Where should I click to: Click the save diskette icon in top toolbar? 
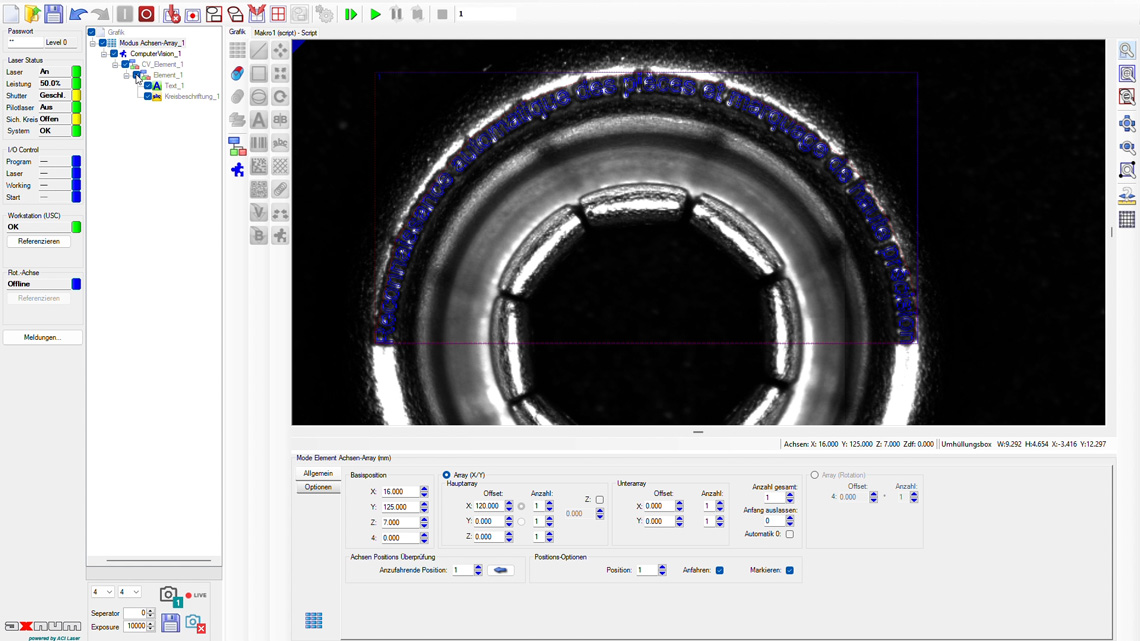coord(54,14)
